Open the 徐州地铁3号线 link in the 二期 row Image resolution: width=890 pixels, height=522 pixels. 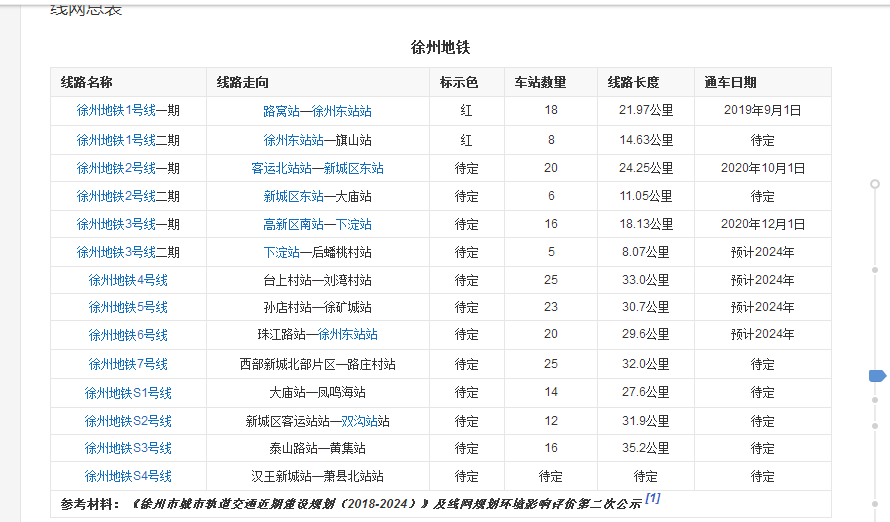point(116,252)
